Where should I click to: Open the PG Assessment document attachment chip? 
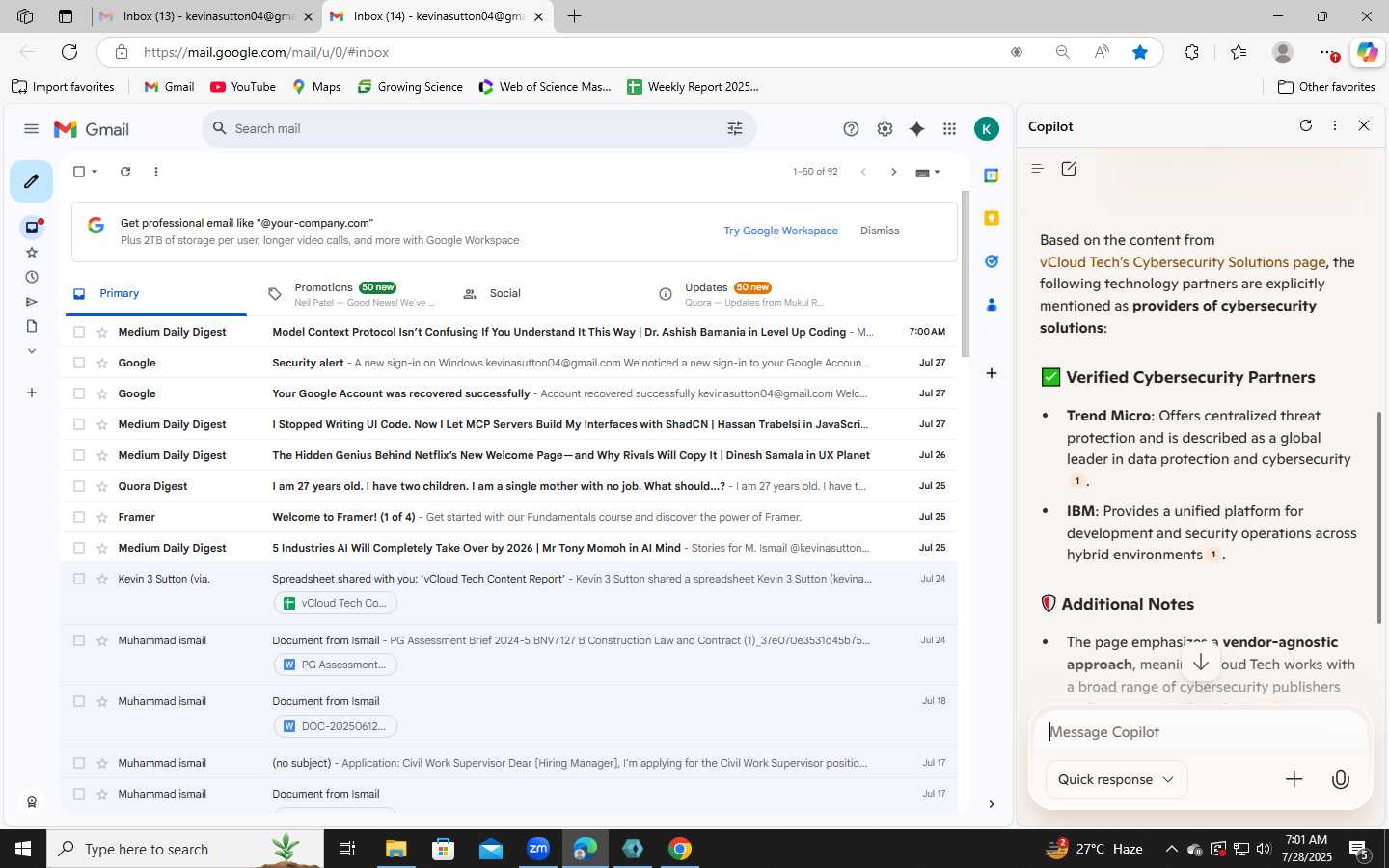[336, 665]
